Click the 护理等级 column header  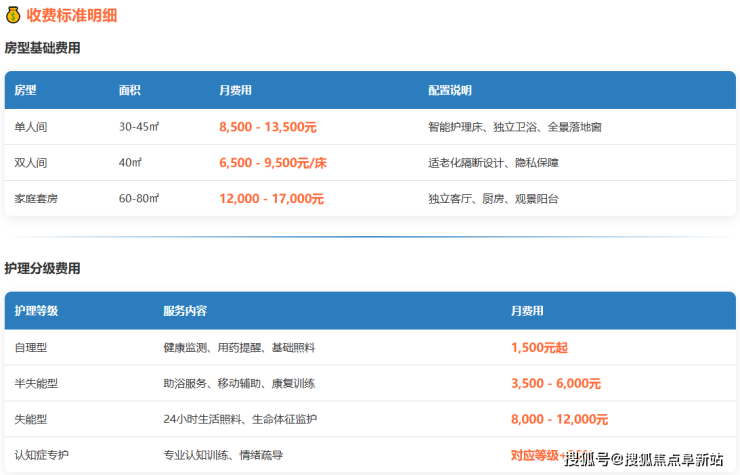pos(36,311)
